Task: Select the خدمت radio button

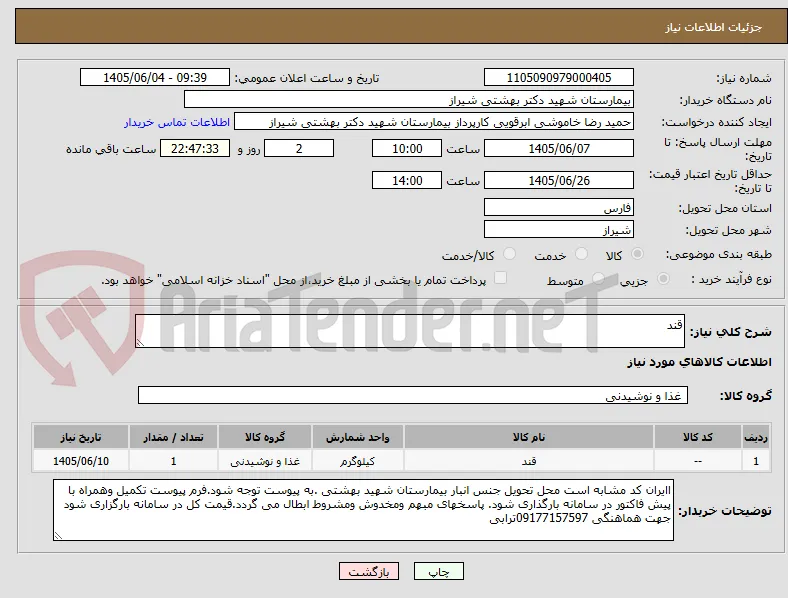Action: pos(581,254)
